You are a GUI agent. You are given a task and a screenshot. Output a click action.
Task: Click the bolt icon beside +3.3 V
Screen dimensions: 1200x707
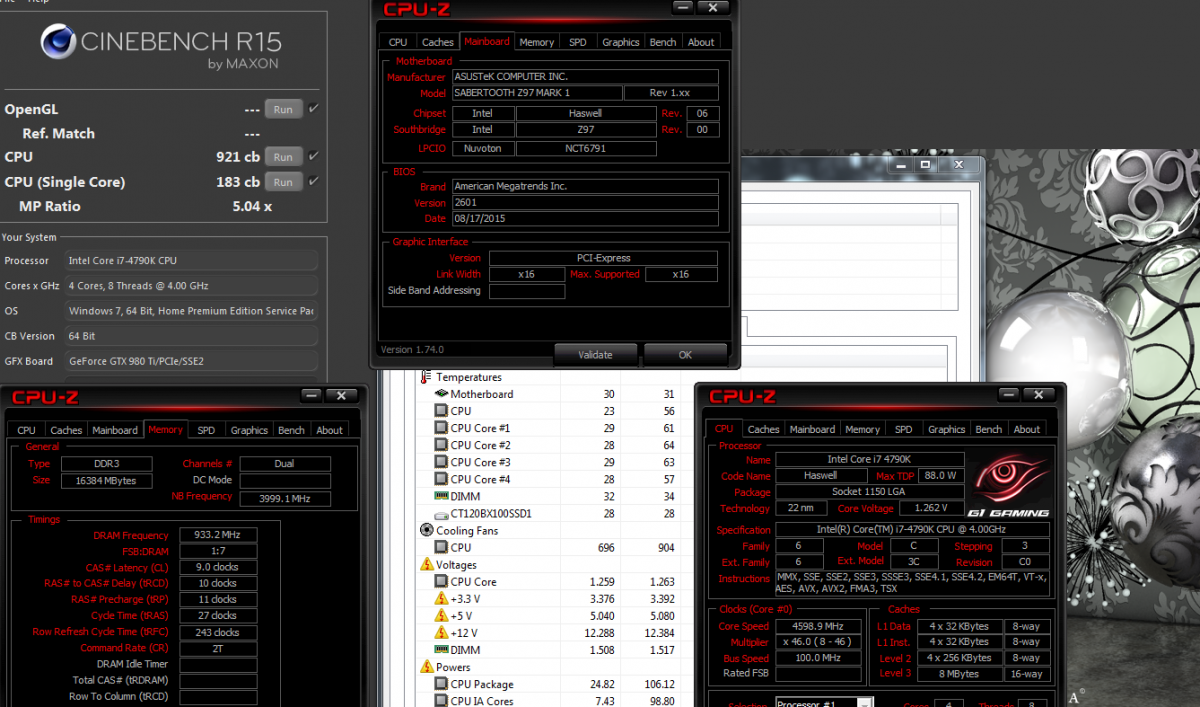pyautogui.click(x=441, y=598)
